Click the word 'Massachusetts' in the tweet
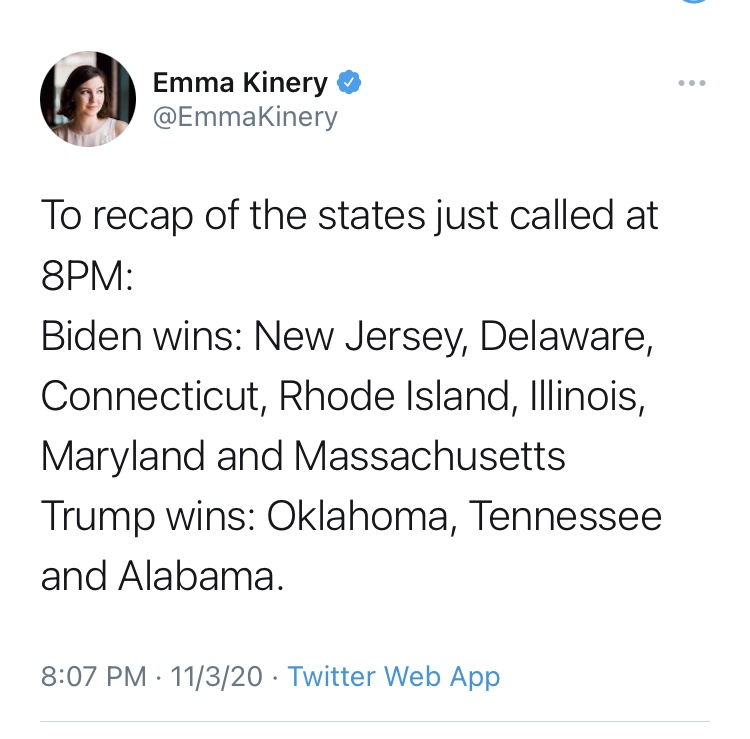This screenshot has height=739, width=750. tap(430, 456)
